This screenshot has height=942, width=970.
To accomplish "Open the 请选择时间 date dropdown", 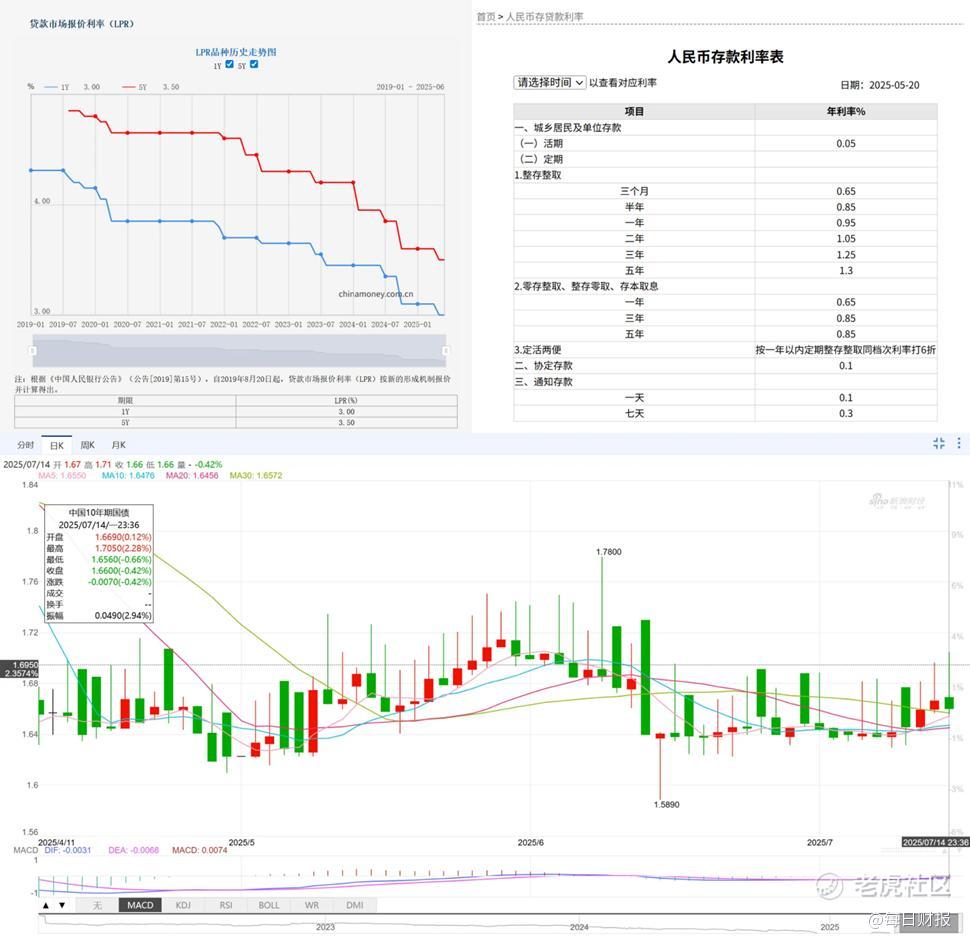I will point(549,82).
